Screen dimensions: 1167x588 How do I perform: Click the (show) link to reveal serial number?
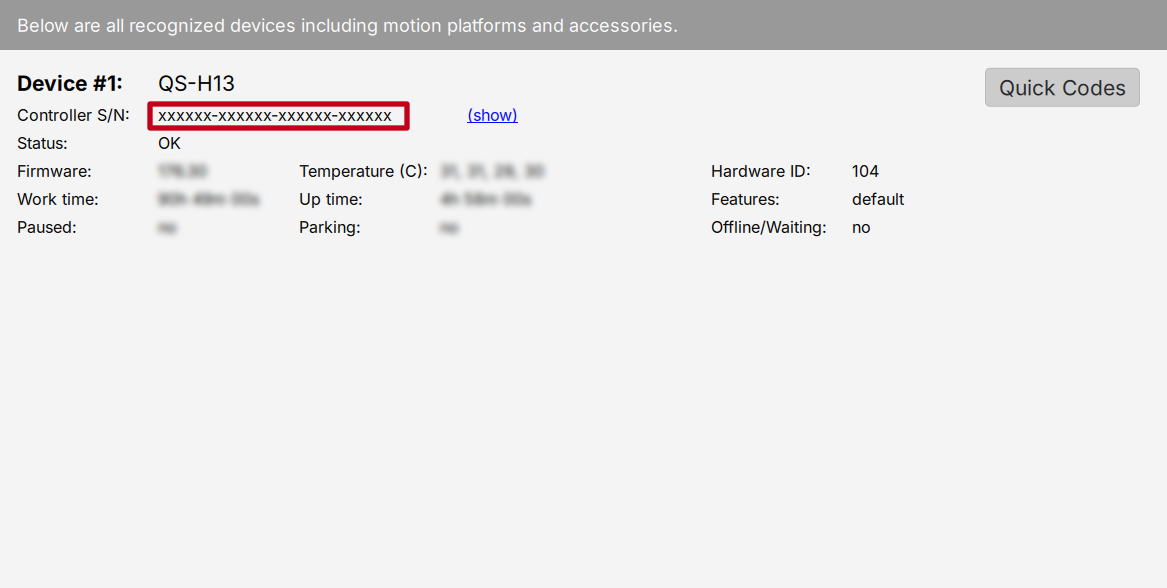point(491,115)
